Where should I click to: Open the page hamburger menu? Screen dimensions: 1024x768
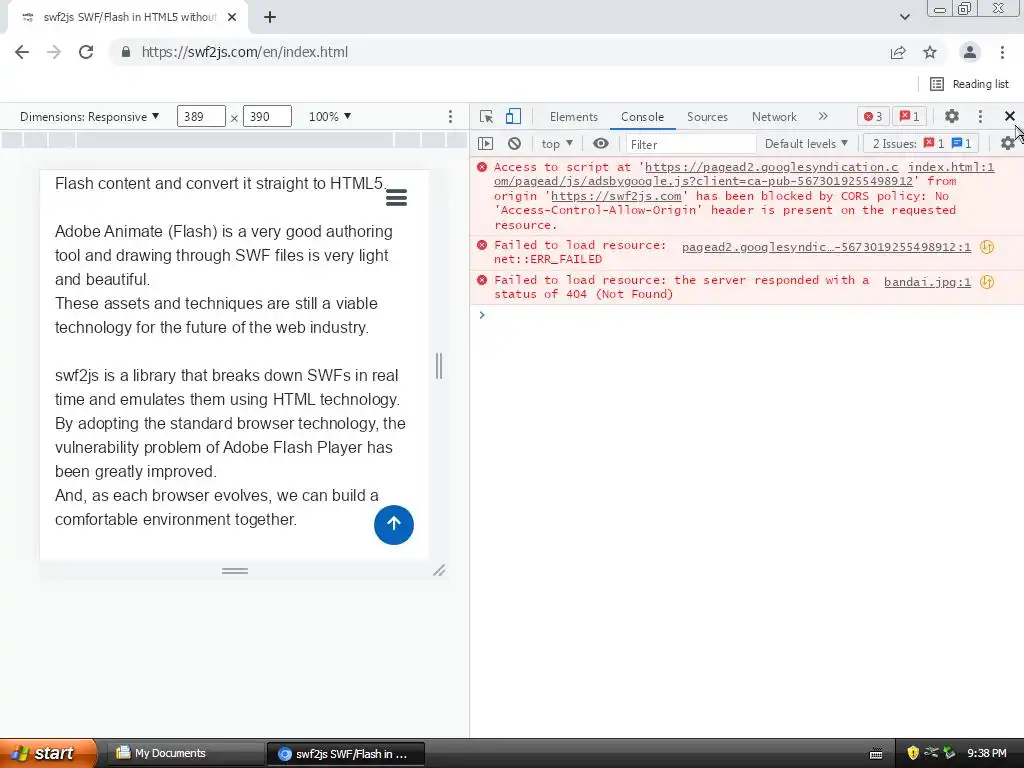[x=396, y=197]
